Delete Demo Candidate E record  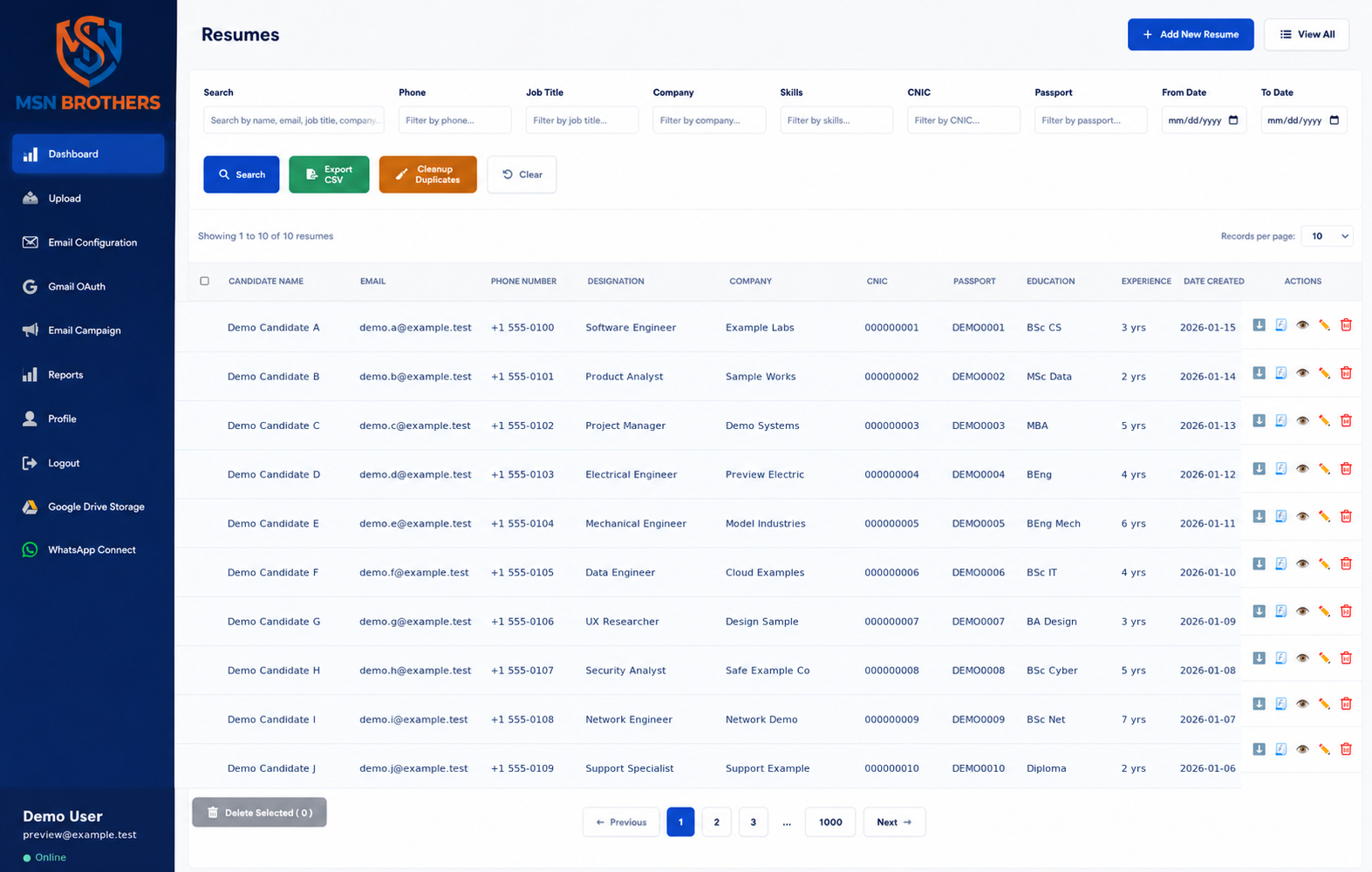(1346, 516)
